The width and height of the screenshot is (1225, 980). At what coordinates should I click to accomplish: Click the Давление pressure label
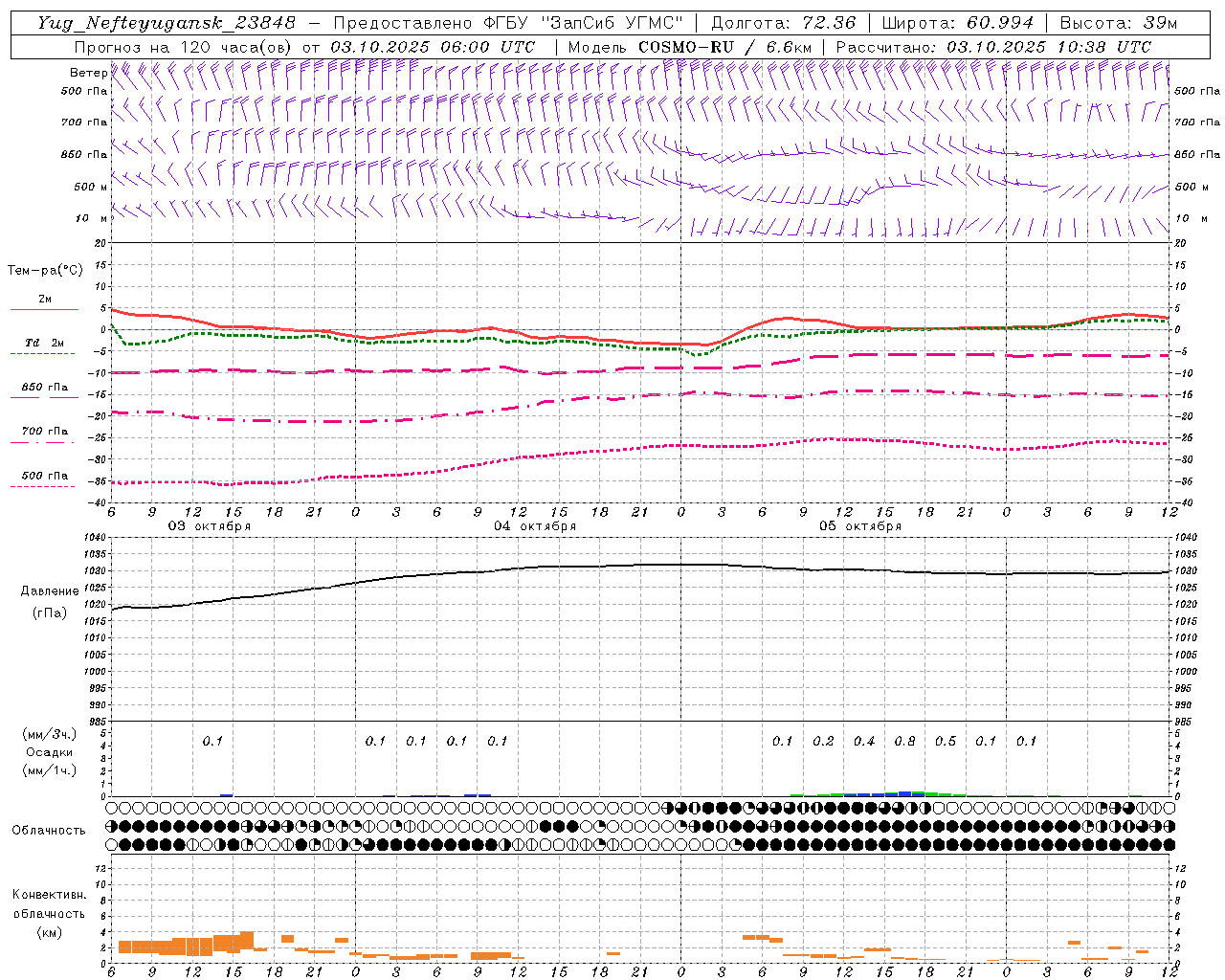pyautogui.click(x=49, y=591)
